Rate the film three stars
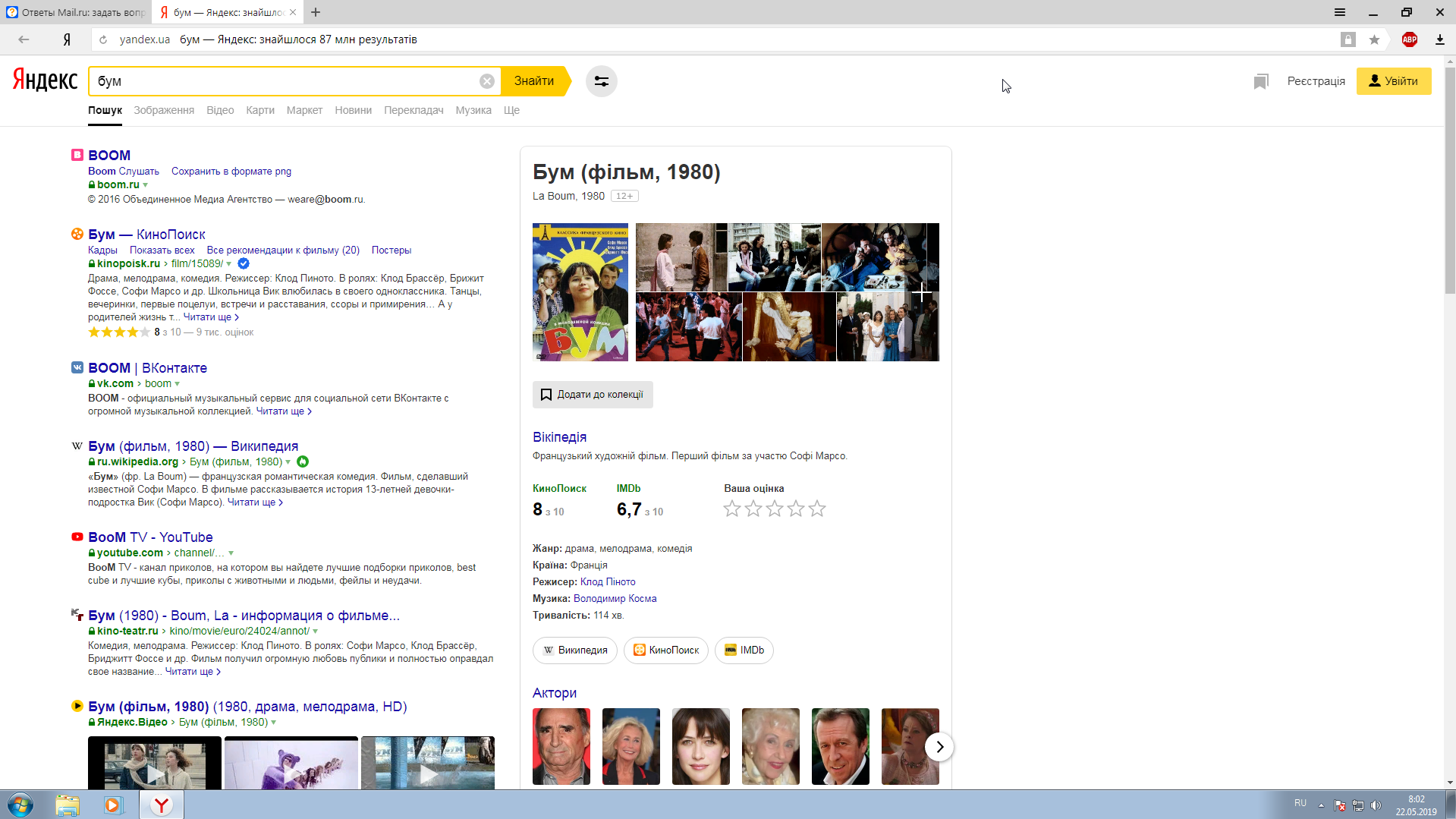Image resolution: width=1456 pixels, height=819 pixels. coord(775,509)
